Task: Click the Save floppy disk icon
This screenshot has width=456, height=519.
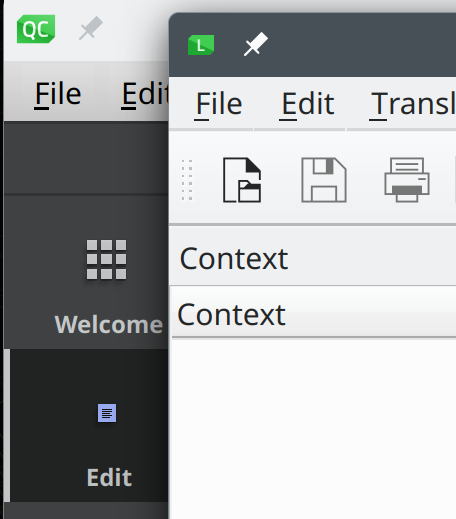Action: 324,180
